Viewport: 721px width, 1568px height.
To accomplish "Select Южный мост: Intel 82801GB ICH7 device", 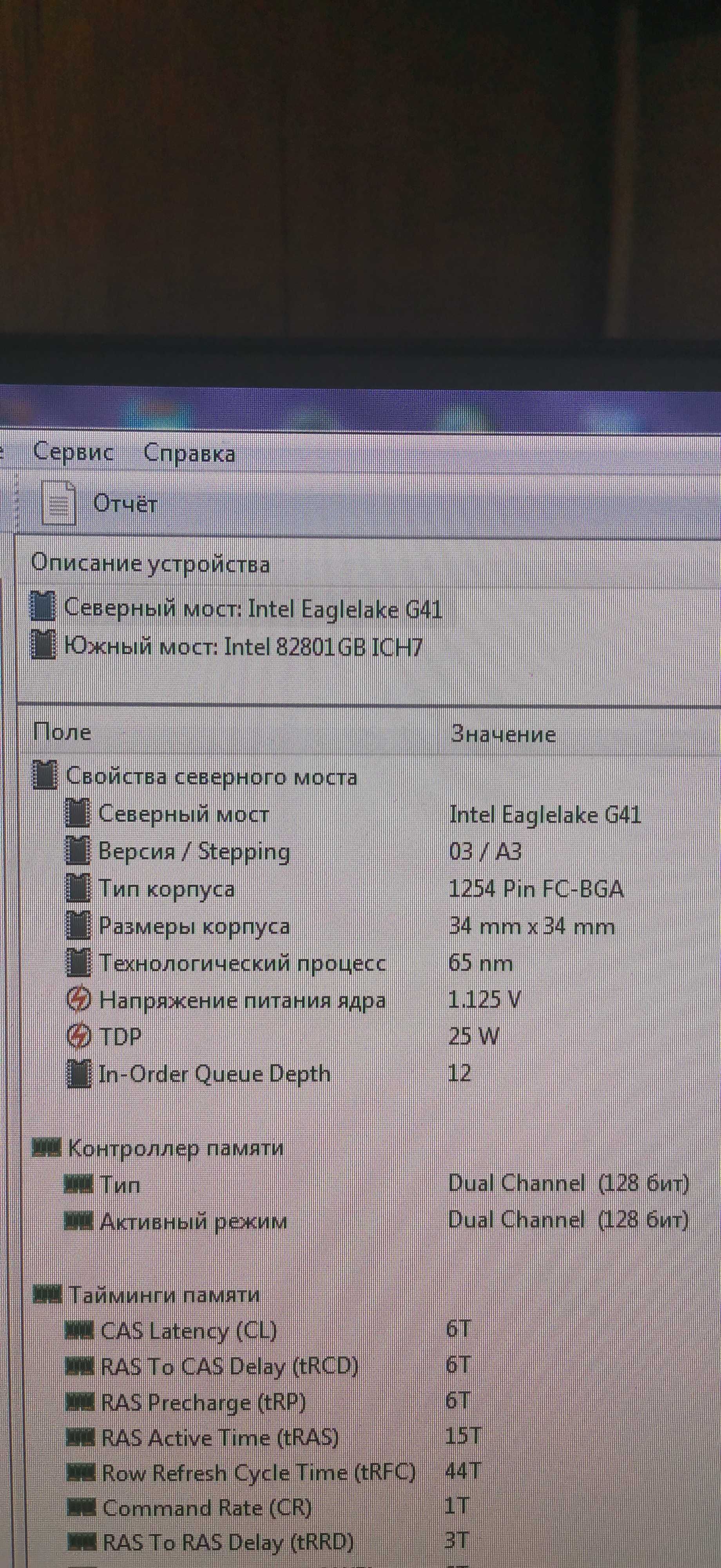I will [x=226, y=646].
